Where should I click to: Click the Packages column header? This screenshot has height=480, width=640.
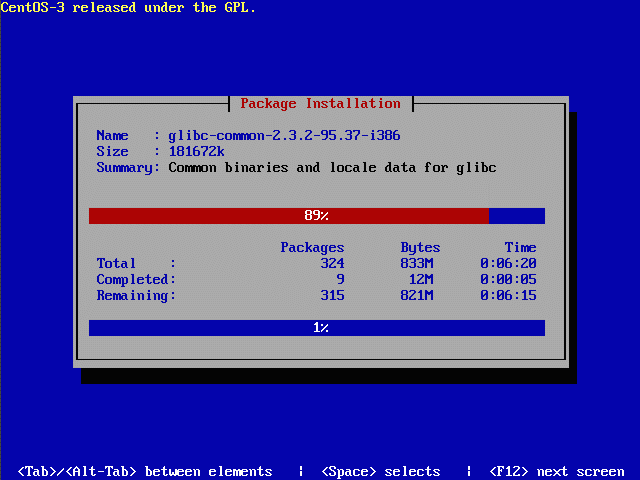pyautogui.click(x=312, y=247)
